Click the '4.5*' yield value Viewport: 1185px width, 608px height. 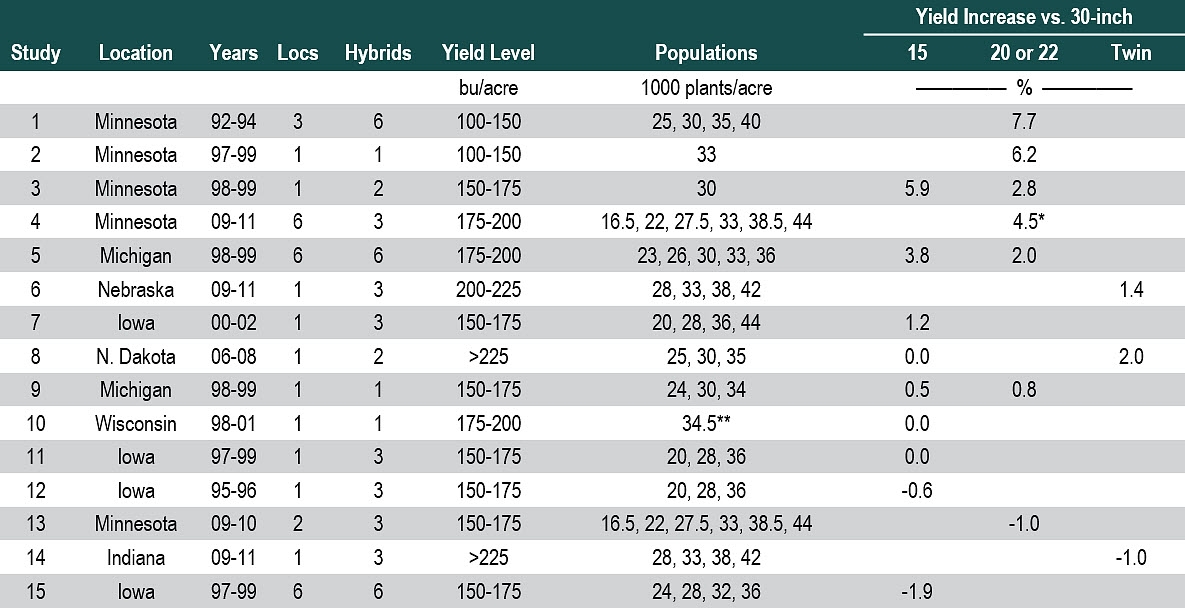(1028, 222)
